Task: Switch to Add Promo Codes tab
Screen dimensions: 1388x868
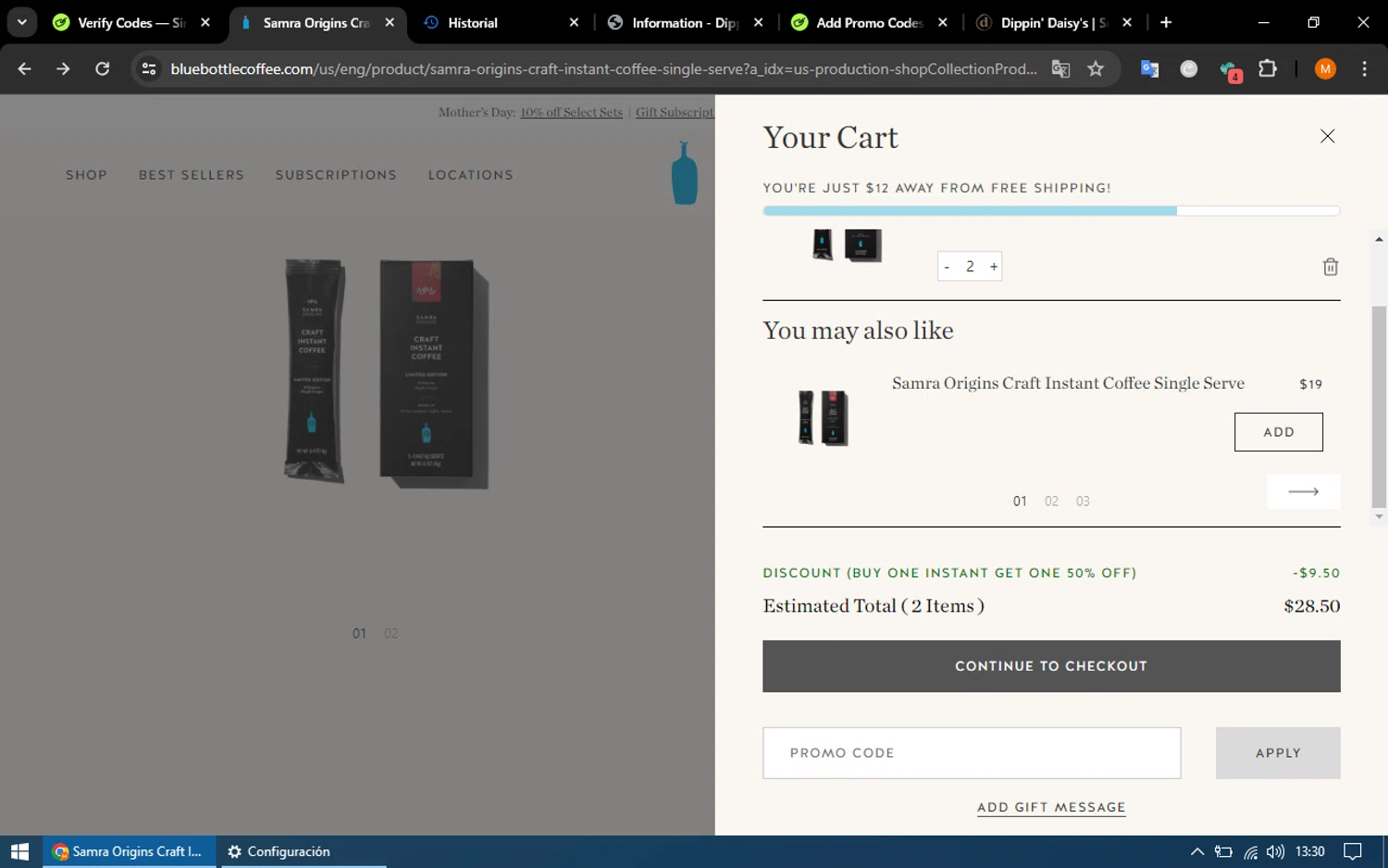Action: click(x=870, y=22)
